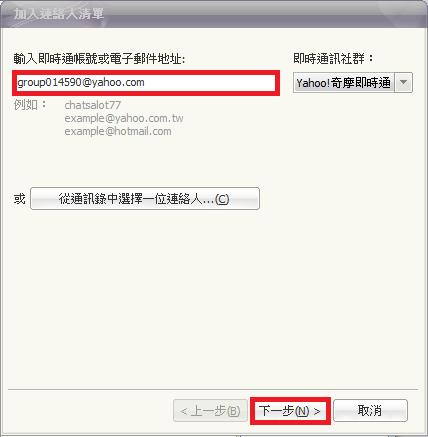Click the @ symbol in the entered address
Image resolution: width=428 pixels, height=437 pixels.
[x=86, y=82]
